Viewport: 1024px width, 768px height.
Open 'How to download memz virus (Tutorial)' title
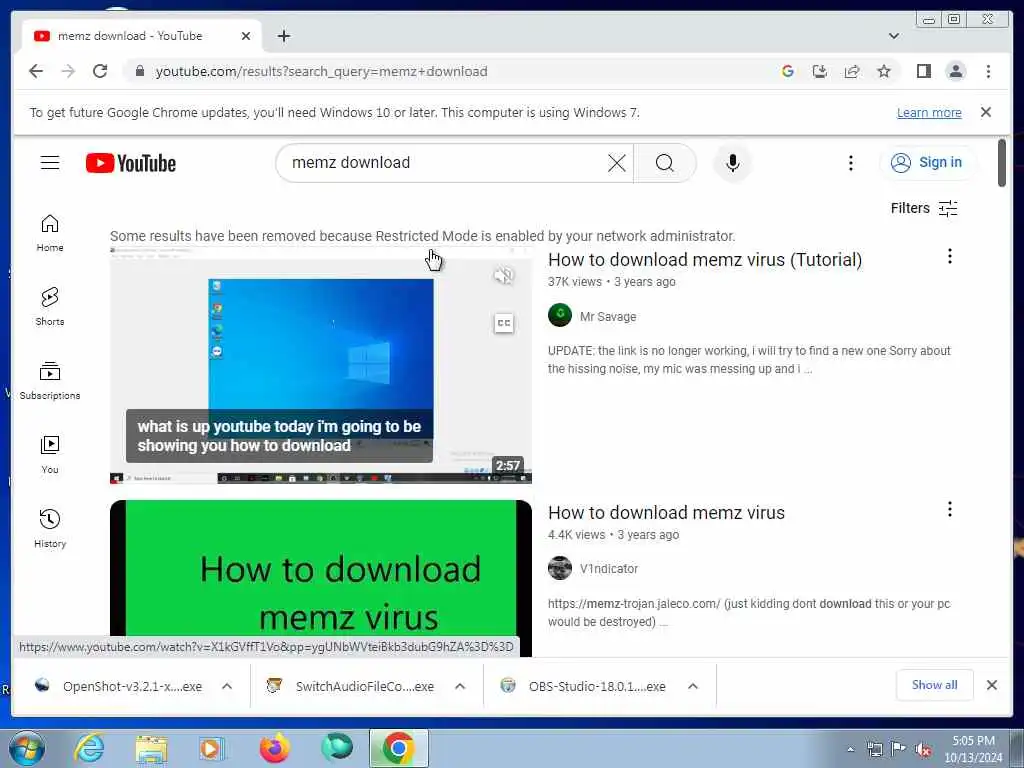click(705, 259)
